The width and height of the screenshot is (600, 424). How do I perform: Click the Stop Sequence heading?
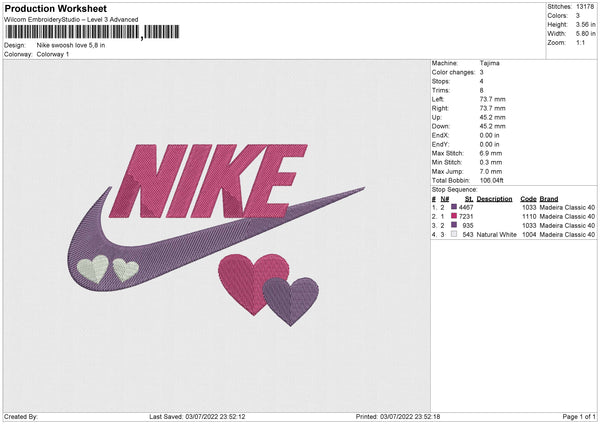coord(455,190)
